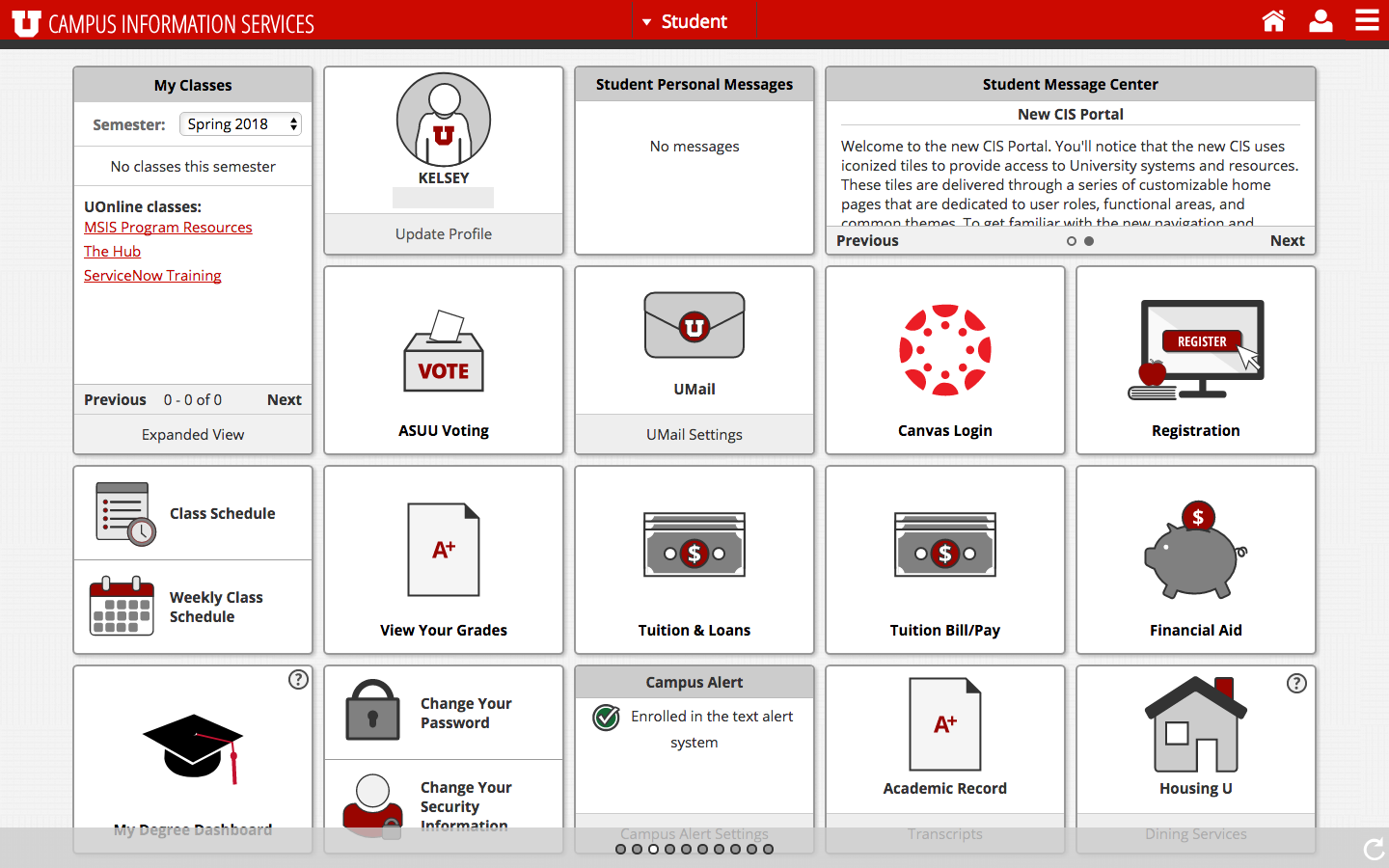
Task: Select first message center page dot
Action: click(1072, 241)
